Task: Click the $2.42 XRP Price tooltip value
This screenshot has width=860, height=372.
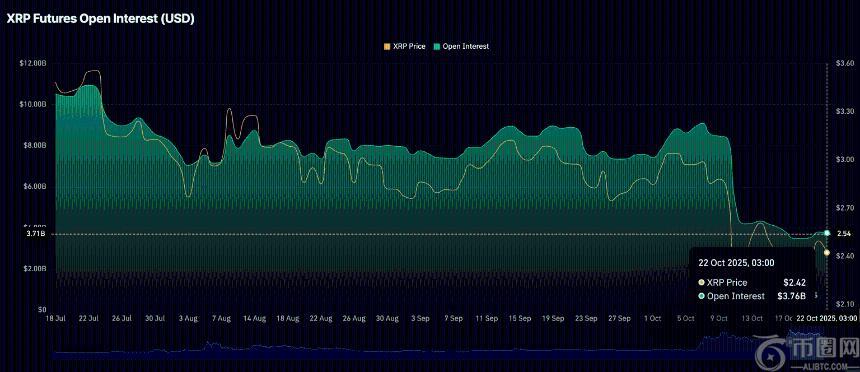Action: click(x=794, y=283)
